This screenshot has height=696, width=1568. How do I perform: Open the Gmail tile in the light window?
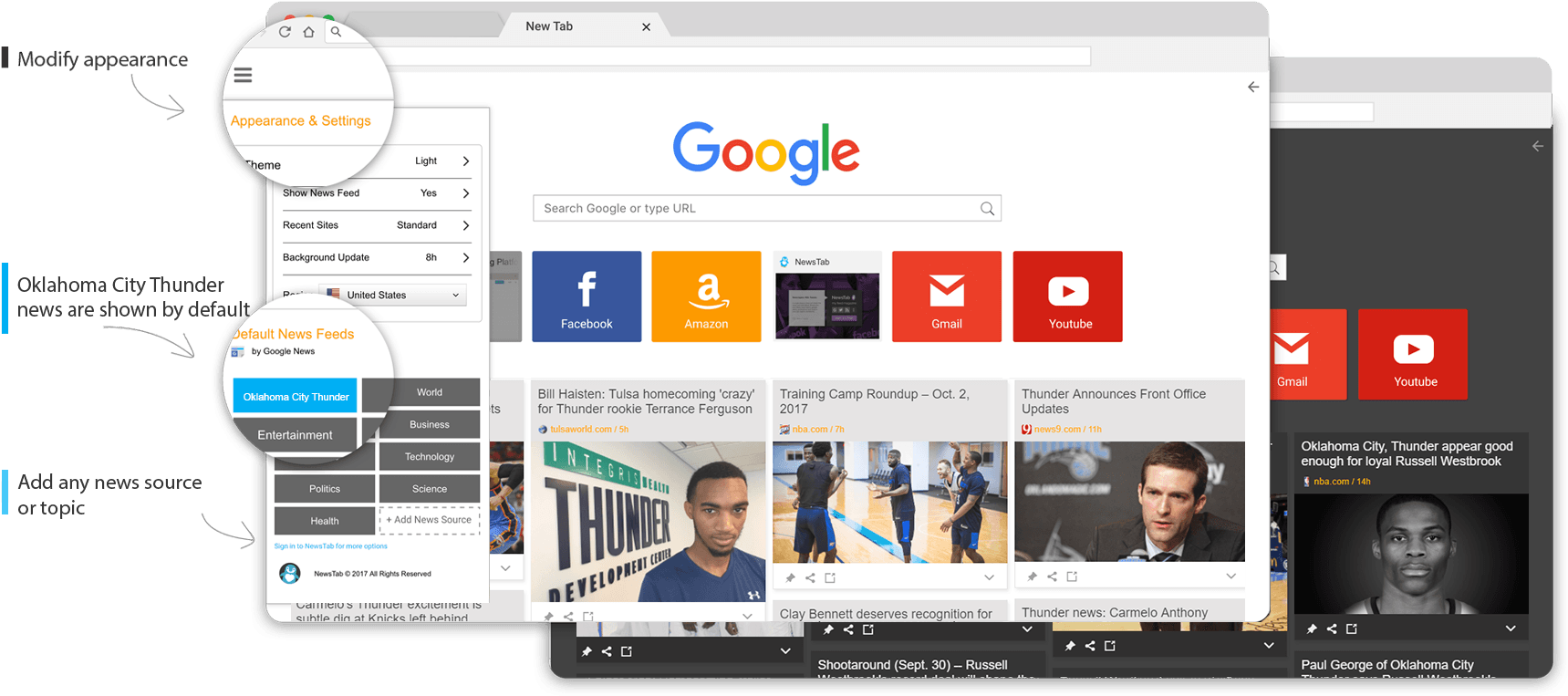(x=947, y=296)
